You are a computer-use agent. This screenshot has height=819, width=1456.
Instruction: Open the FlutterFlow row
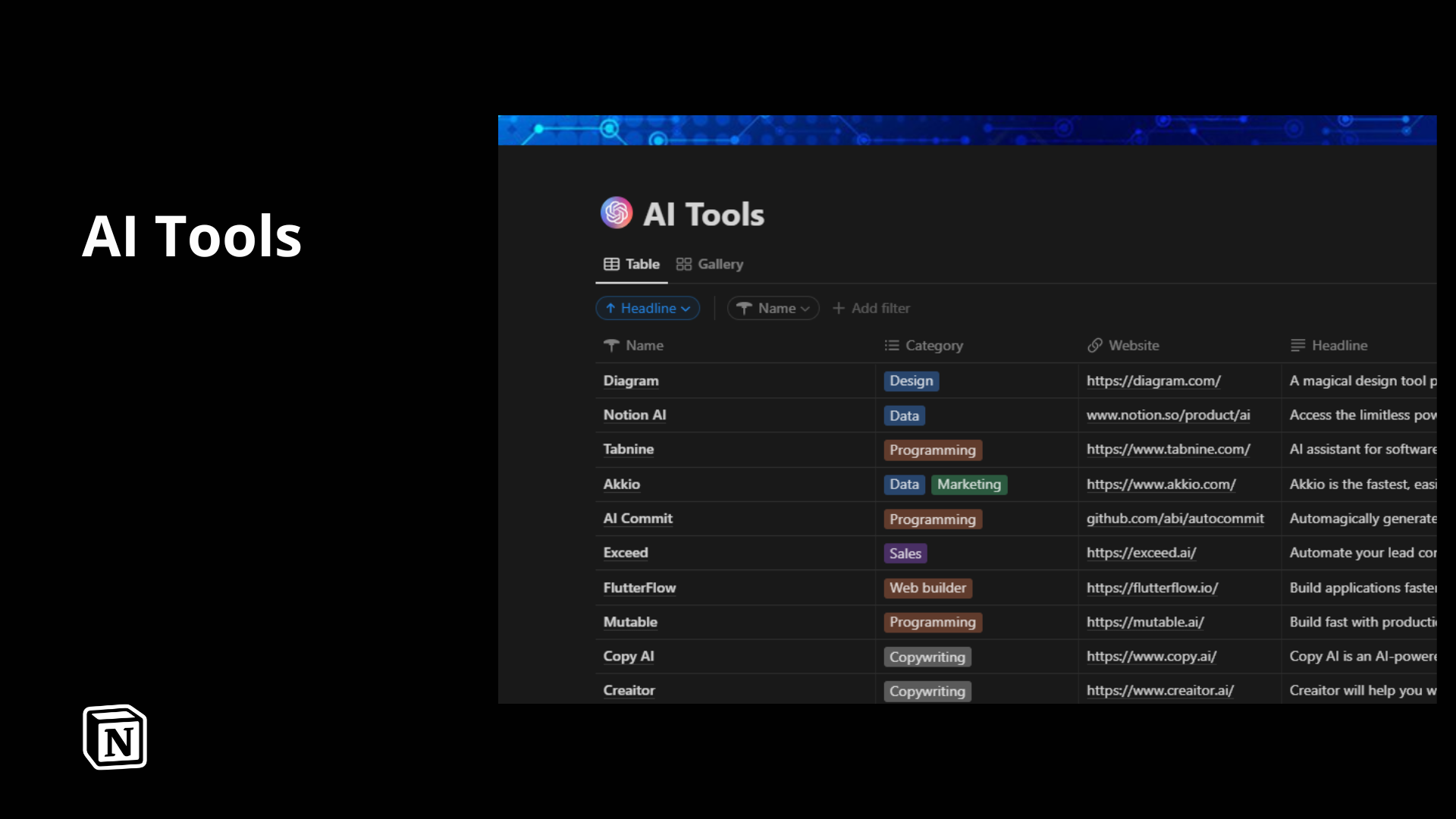coord(639,588)
